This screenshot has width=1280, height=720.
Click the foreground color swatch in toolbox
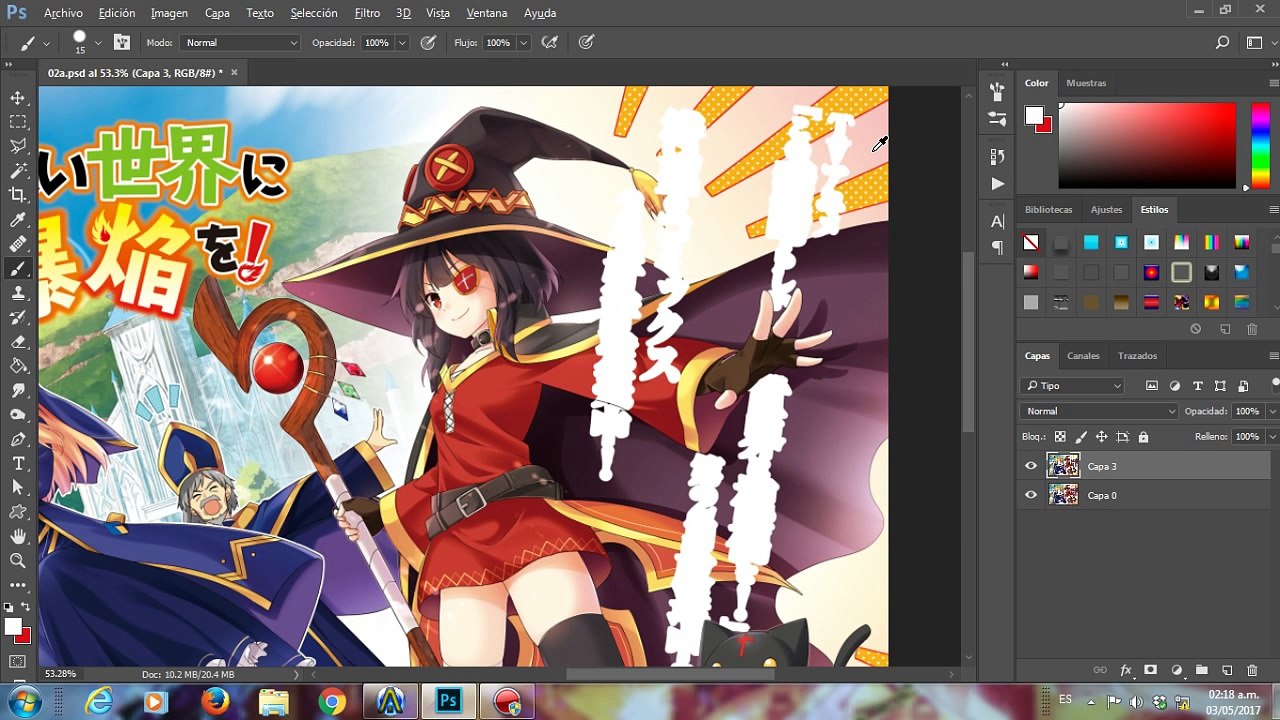[13, 627]
